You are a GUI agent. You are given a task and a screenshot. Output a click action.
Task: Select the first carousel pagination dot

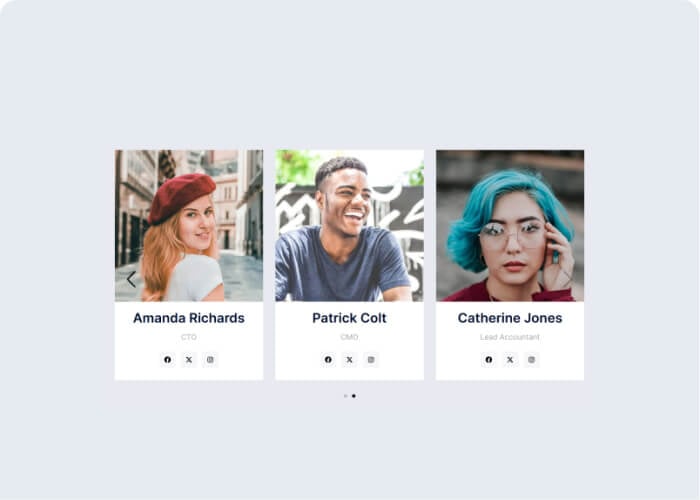pos(346,396)
